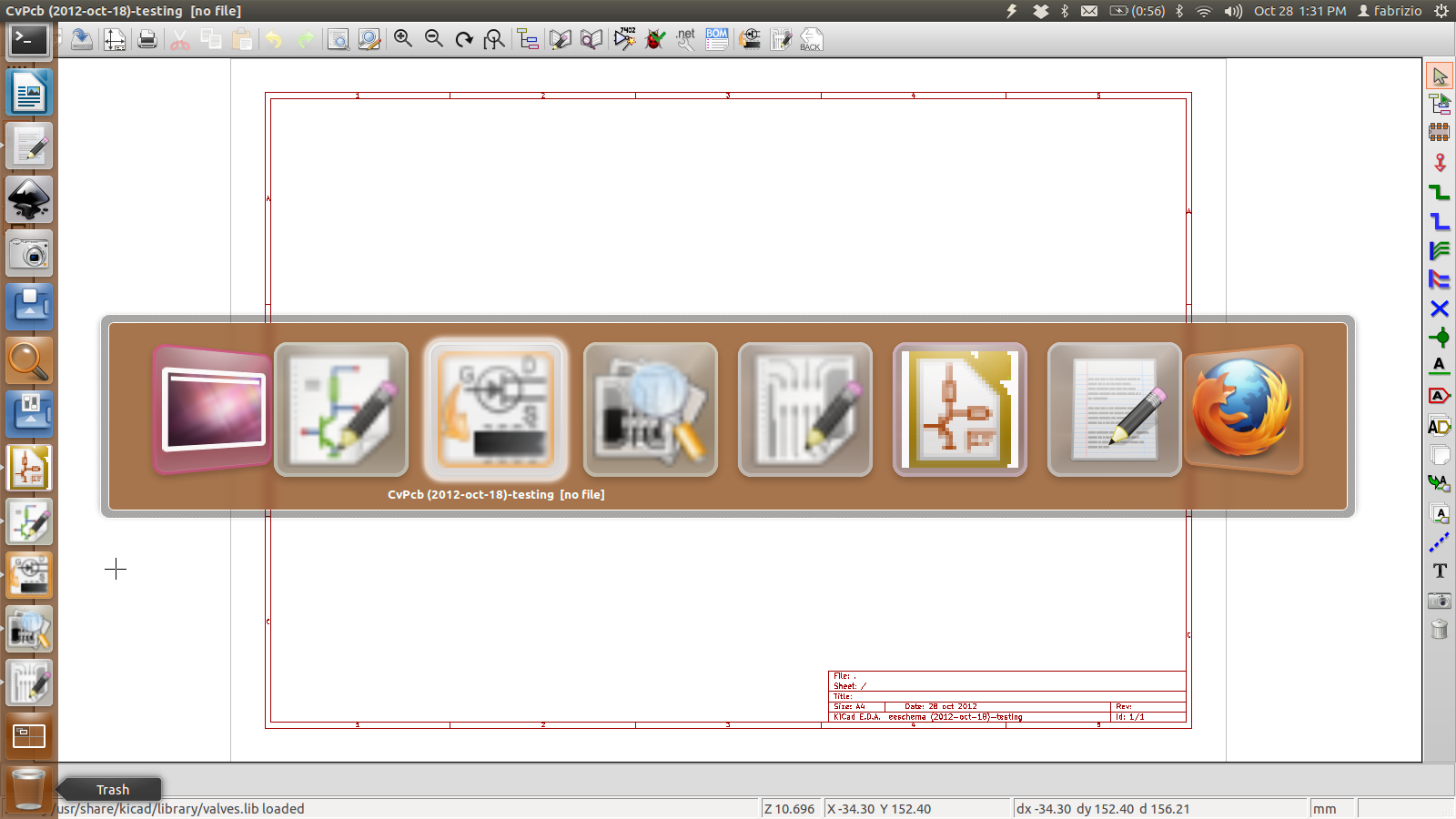
Task: Generate the netlist with the .net icon
Action: pyautogui.click(x=686, y=39)
